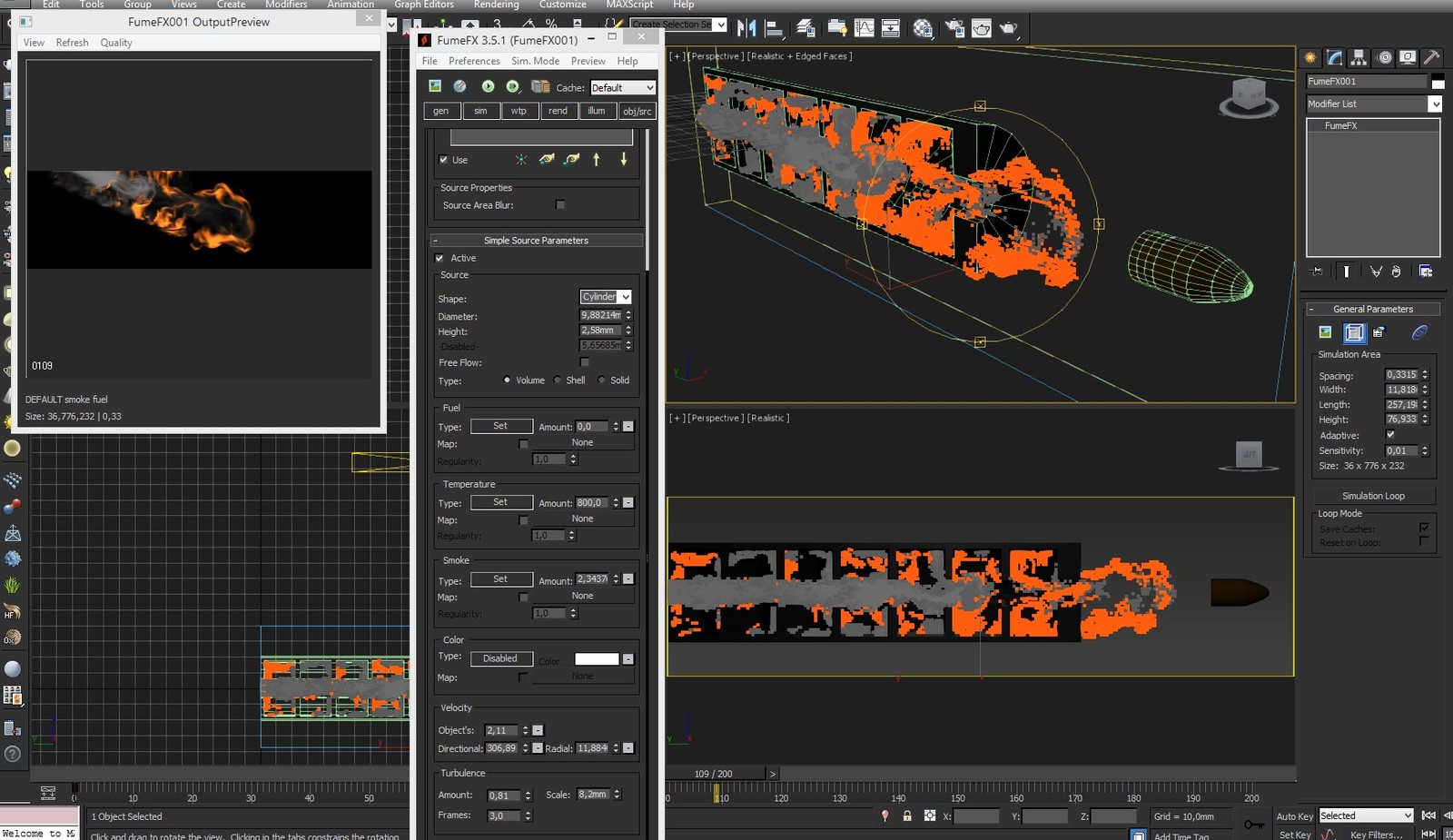Click the FumeFX cache books icon
1453x840 pixels.
pyautogui.click(x=540, y=86)
